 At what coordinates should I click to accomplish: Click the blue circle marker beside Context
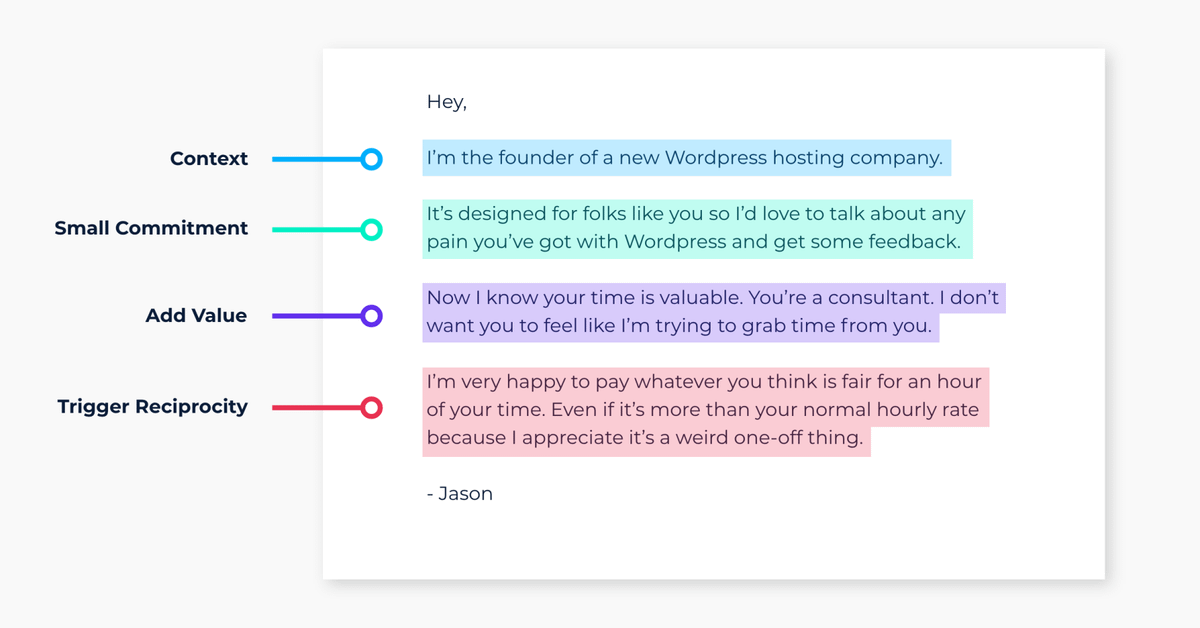[x=371, y=159]
